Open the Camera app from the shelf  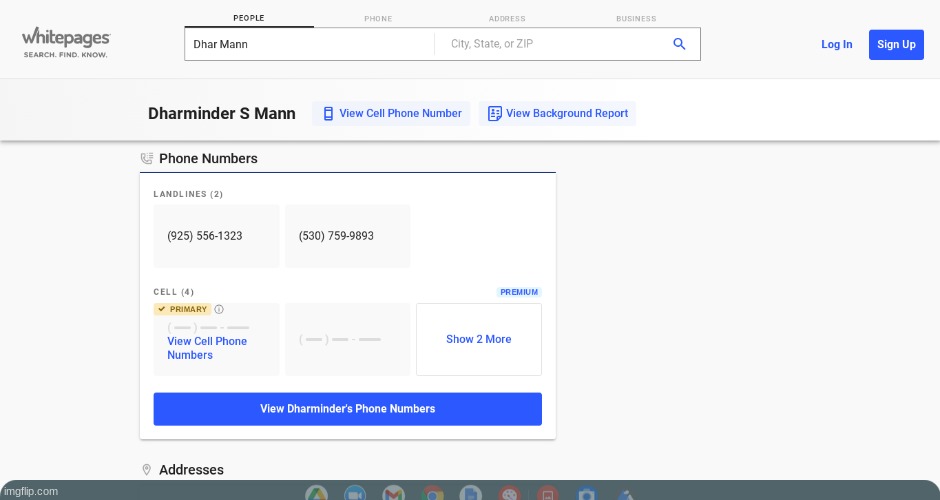tap(588, 493)
